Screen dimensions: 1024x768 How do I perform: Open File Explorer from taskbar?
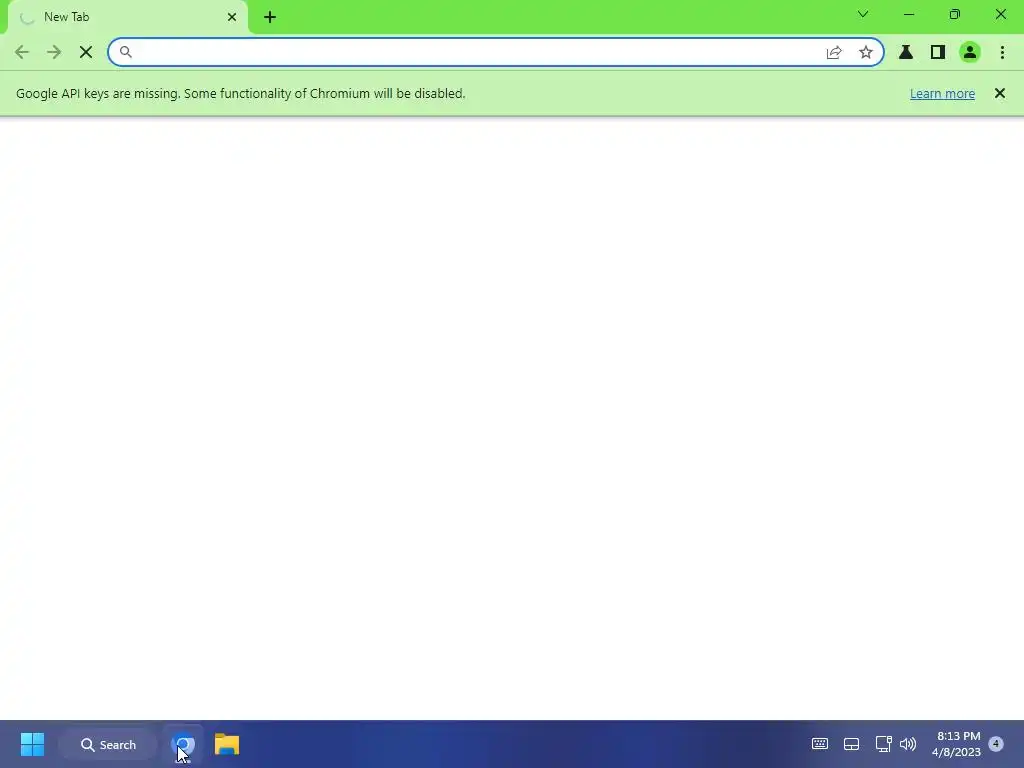227,744
